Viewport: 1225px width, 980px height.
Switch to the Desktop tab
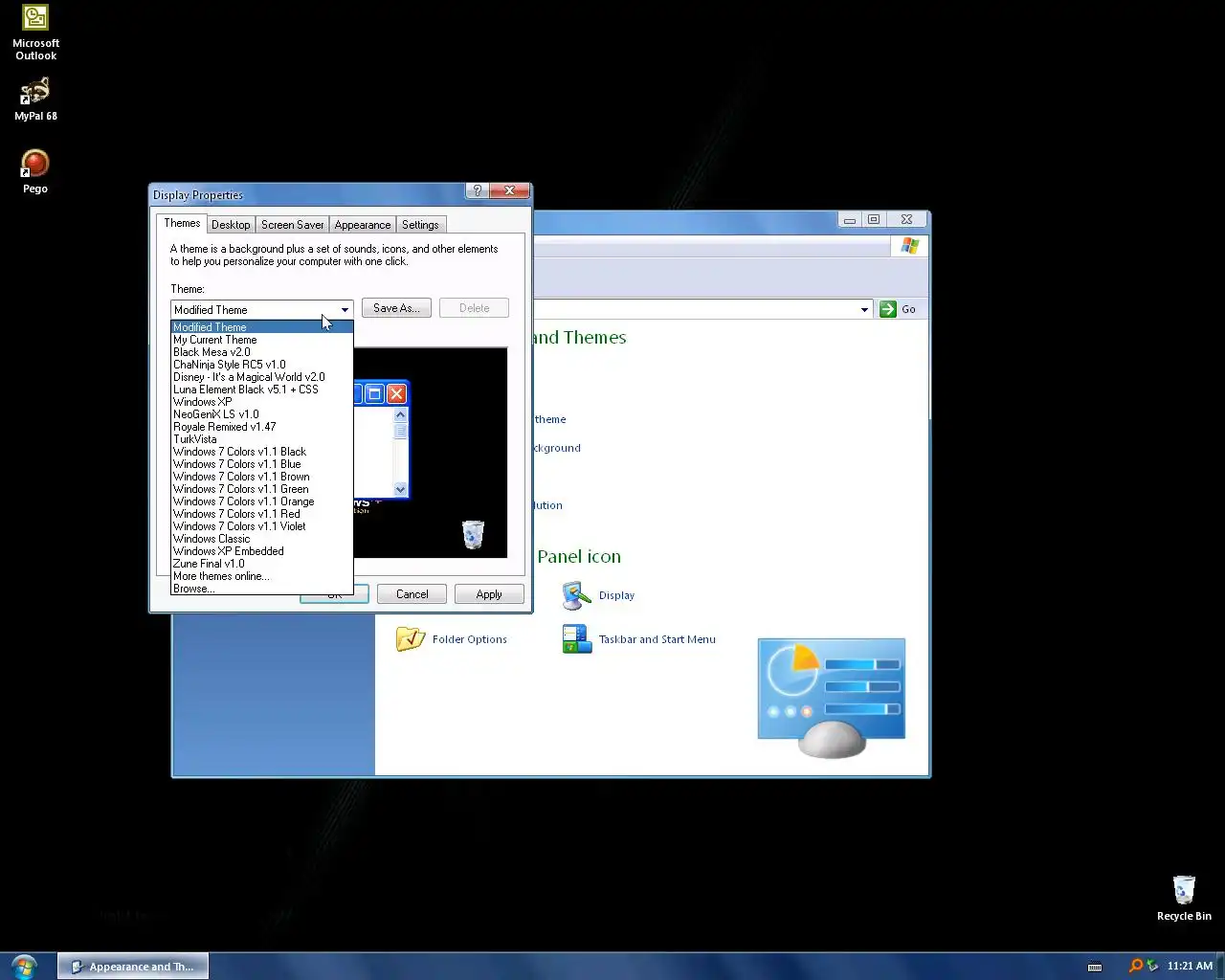[x=231, y=225]
